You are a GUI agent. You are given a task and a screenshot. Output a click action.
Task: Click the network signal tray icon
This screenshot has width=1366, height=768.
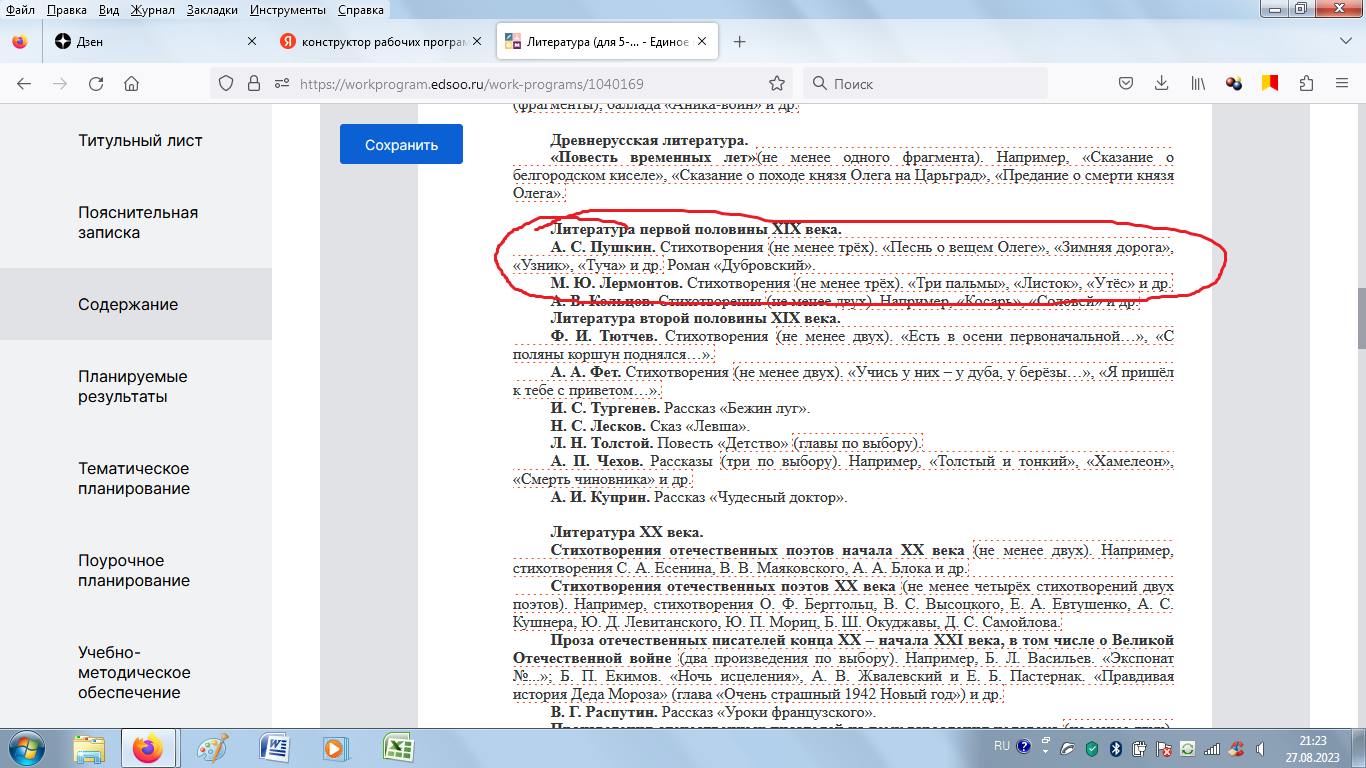click(1212, 747)
